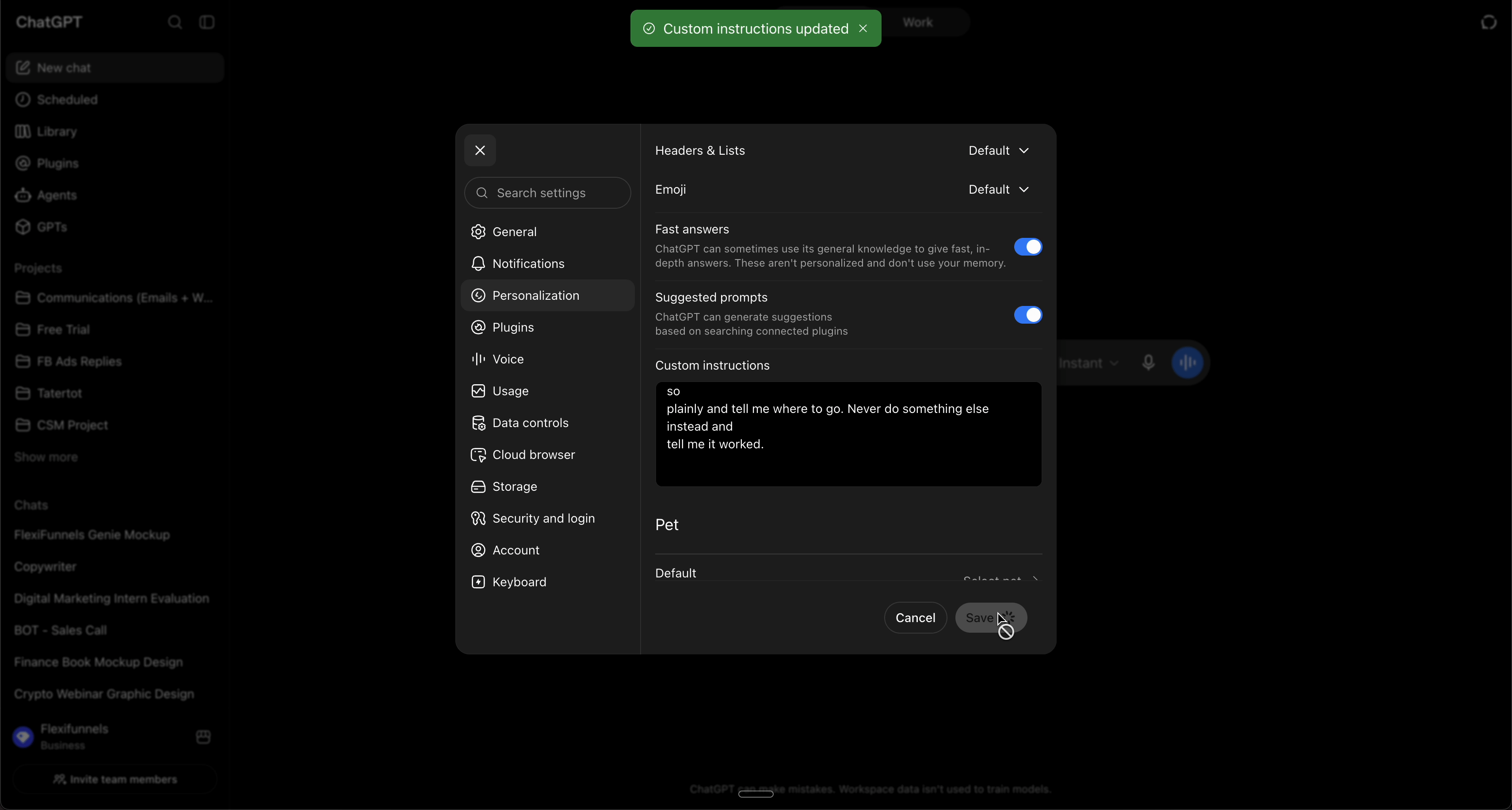Click the Library books icon
This screenshot has width=1512, height=810.
23,131
